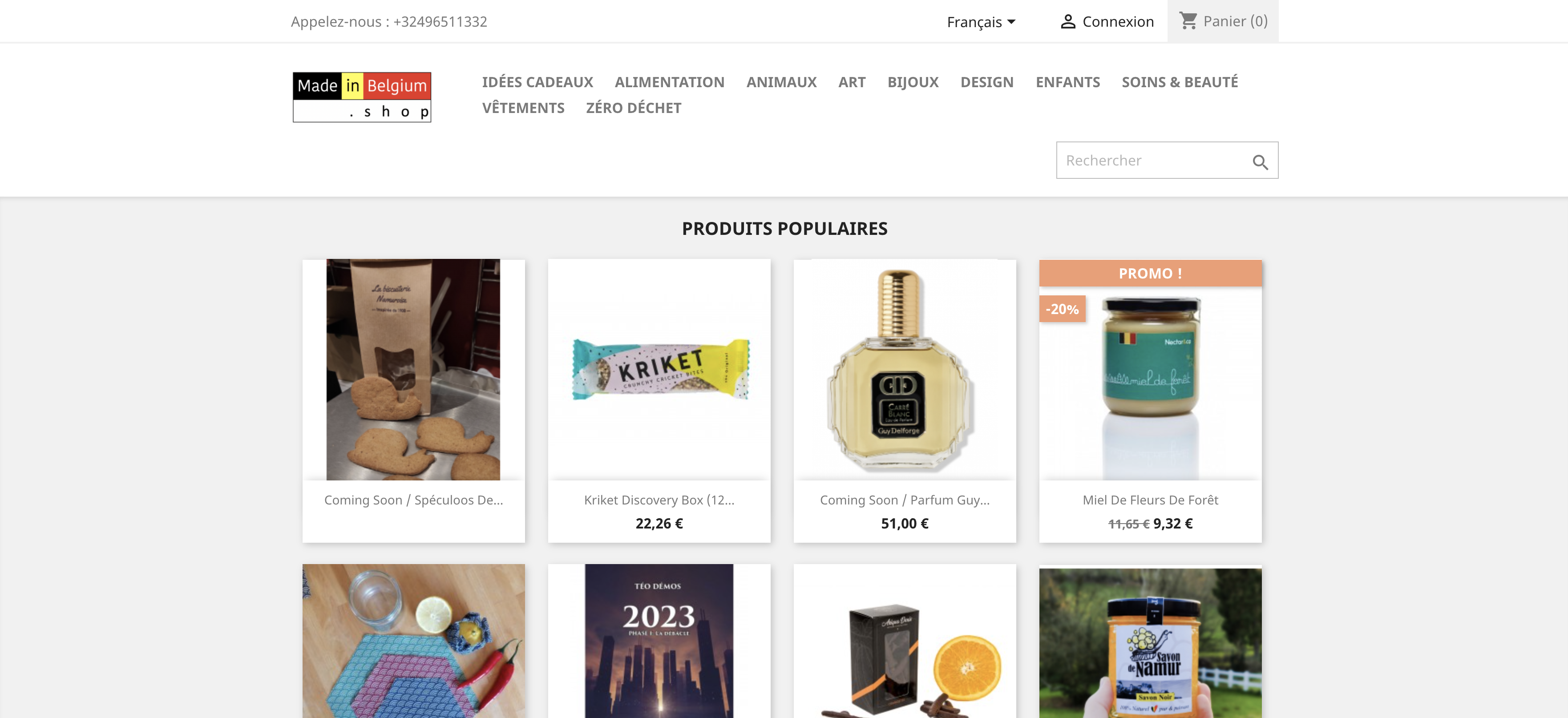This screenshot has height=718, width=1568.
Task: Click the search magnifier icon
Action: [x=1259, y=162]
